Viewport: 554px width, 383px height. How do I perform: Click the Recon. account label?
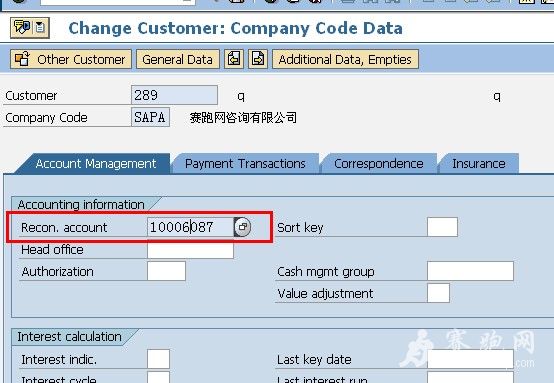[x=64, y=228]
